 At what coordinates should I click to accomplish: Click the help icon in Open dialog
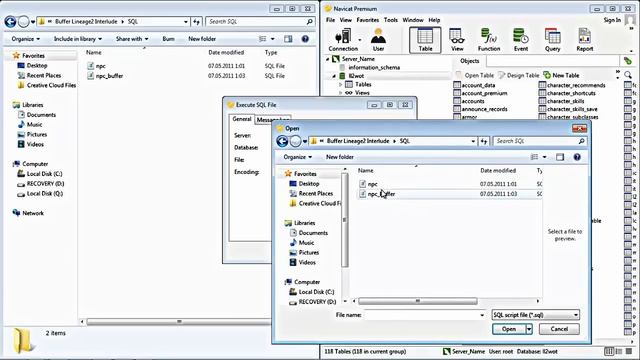click(577, 157)
